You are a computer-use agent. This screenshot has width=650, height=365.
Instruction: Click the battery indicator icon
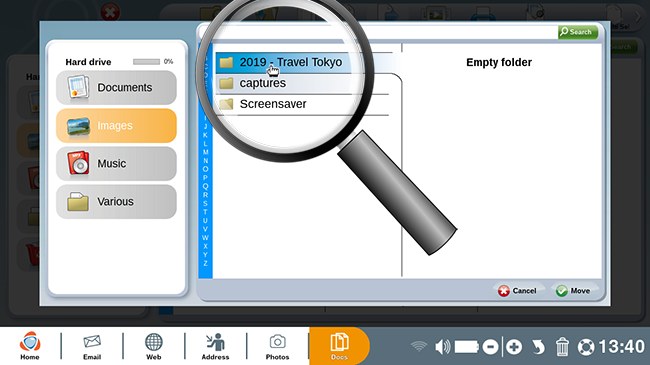[x=467, y=346]
